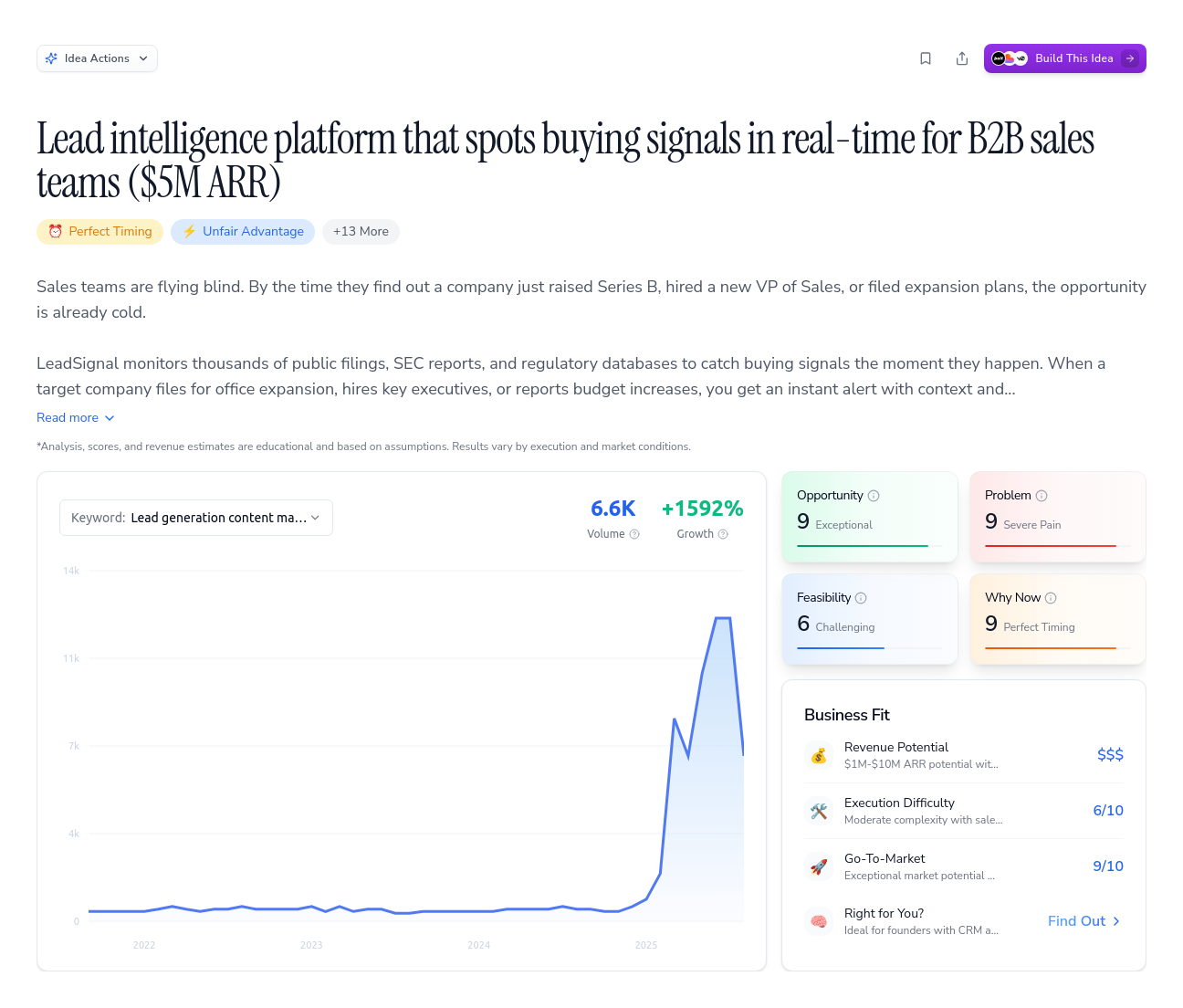Viewport: 1183px width, 1008px height.
Task: Select the Perfect Timing tag
Action: click(x=99, y=232)
